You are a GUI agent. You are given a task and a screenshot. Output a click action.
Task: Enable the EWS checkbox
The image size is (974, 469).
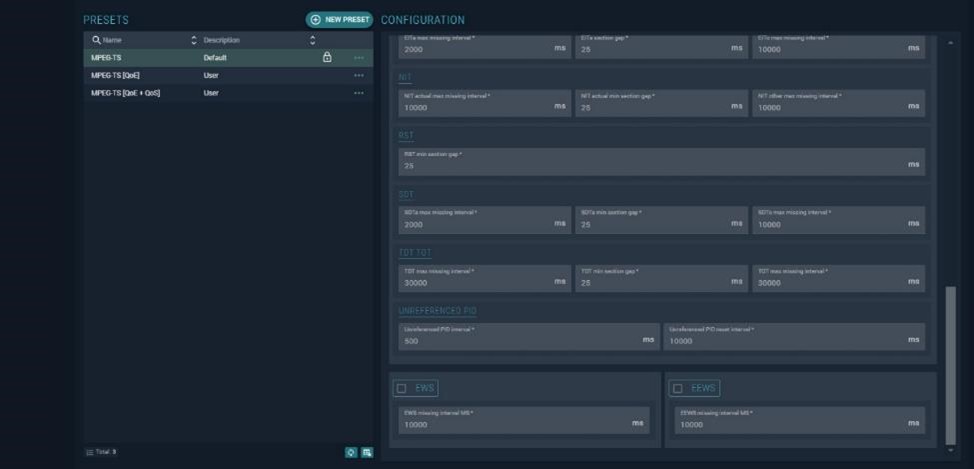pyautogui.click(x=401, y=388)
